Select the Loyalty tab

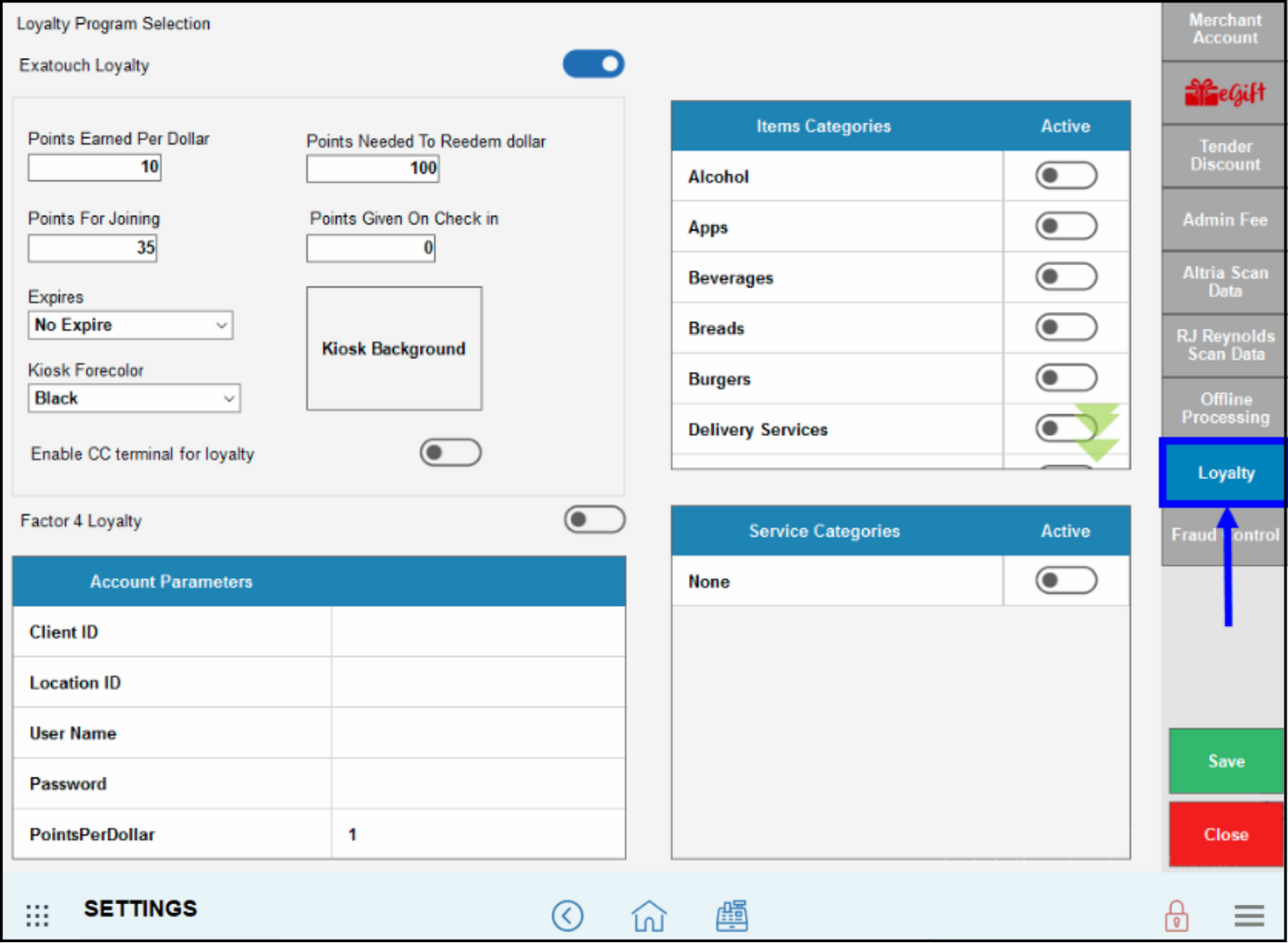click(1225, 473)
